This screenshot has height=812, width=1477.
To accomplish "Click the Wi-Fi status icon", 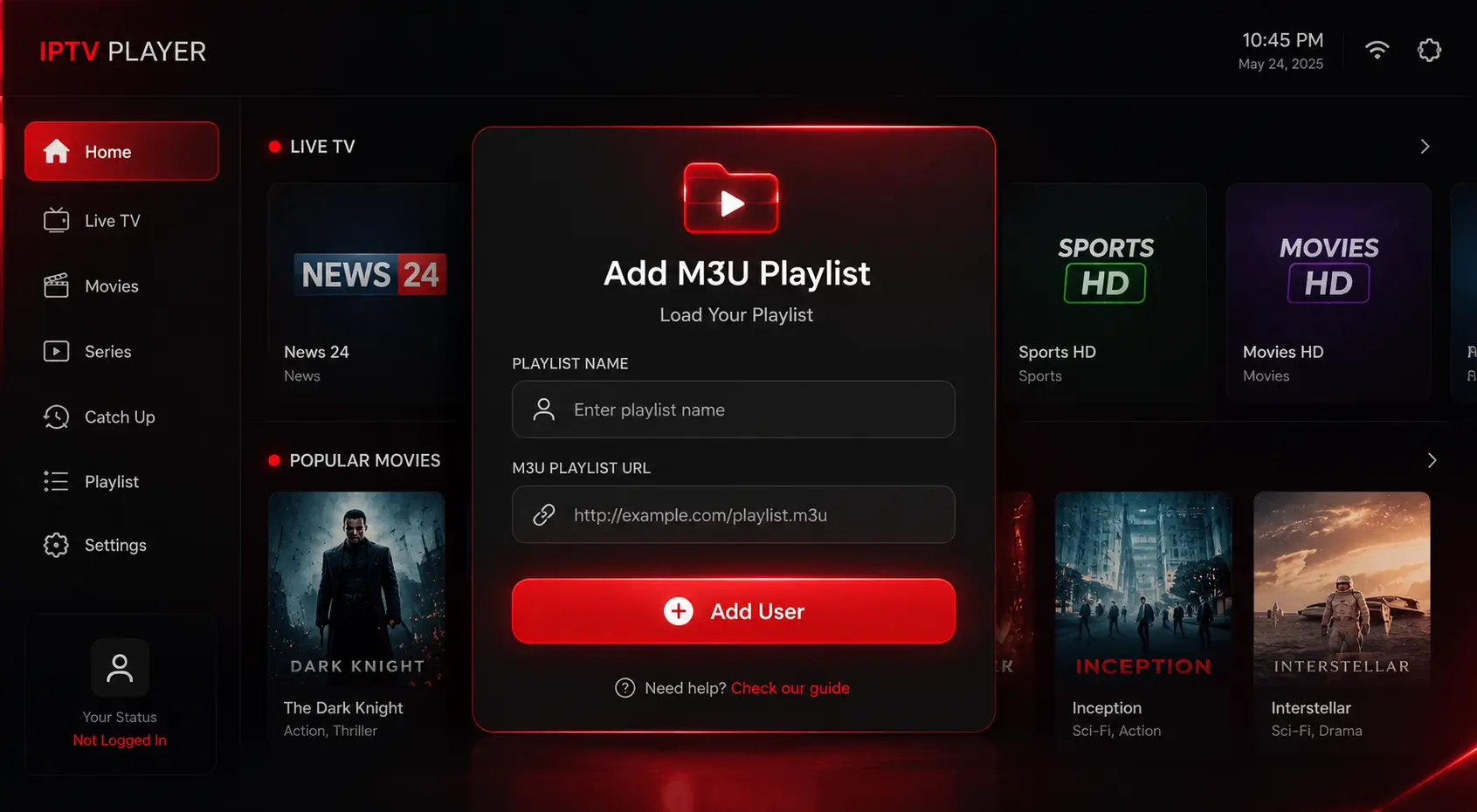I will coord(1377,50).
